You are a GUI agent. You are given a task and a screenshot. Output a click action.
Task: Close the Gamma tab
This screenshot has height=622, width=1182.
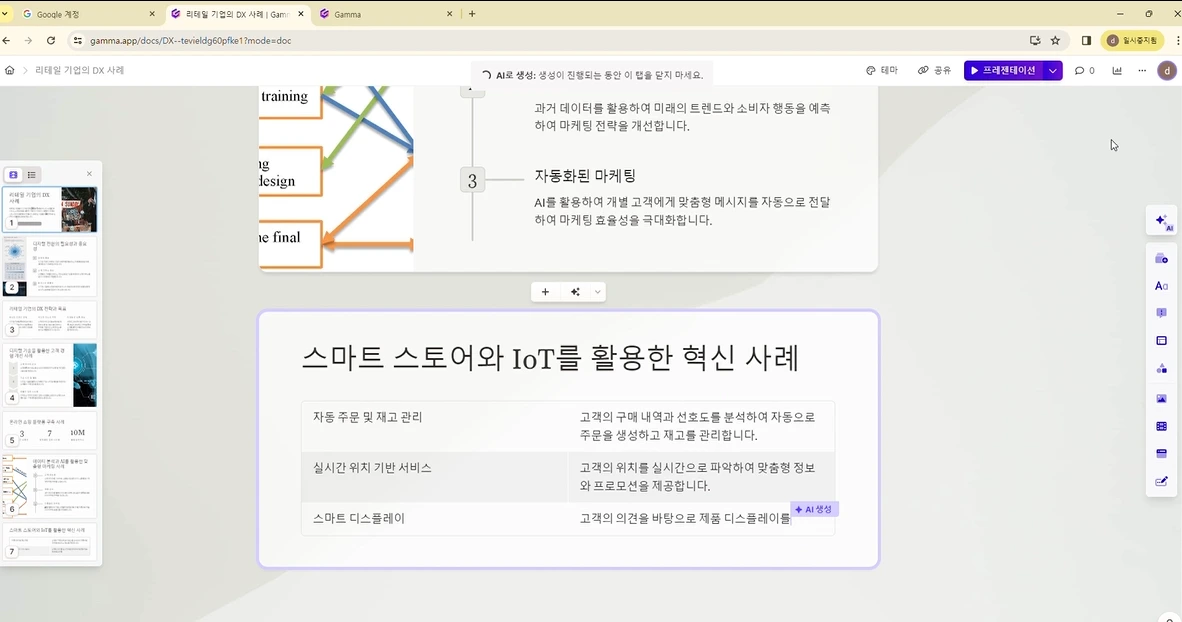click(x=449, y=14)
